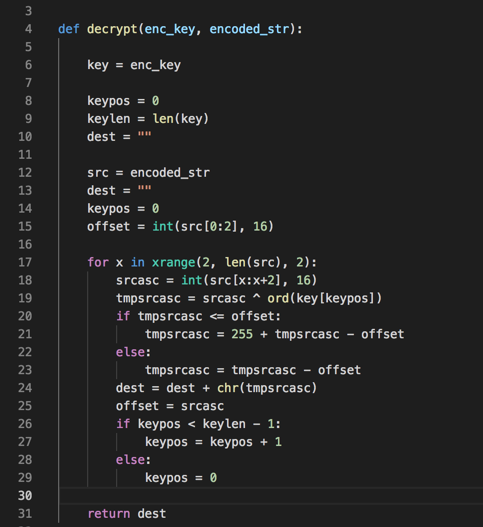The width and height of the screenshot is (483, 527).
Task: Click line number 4 in the gutter
Action: [28, 29]
